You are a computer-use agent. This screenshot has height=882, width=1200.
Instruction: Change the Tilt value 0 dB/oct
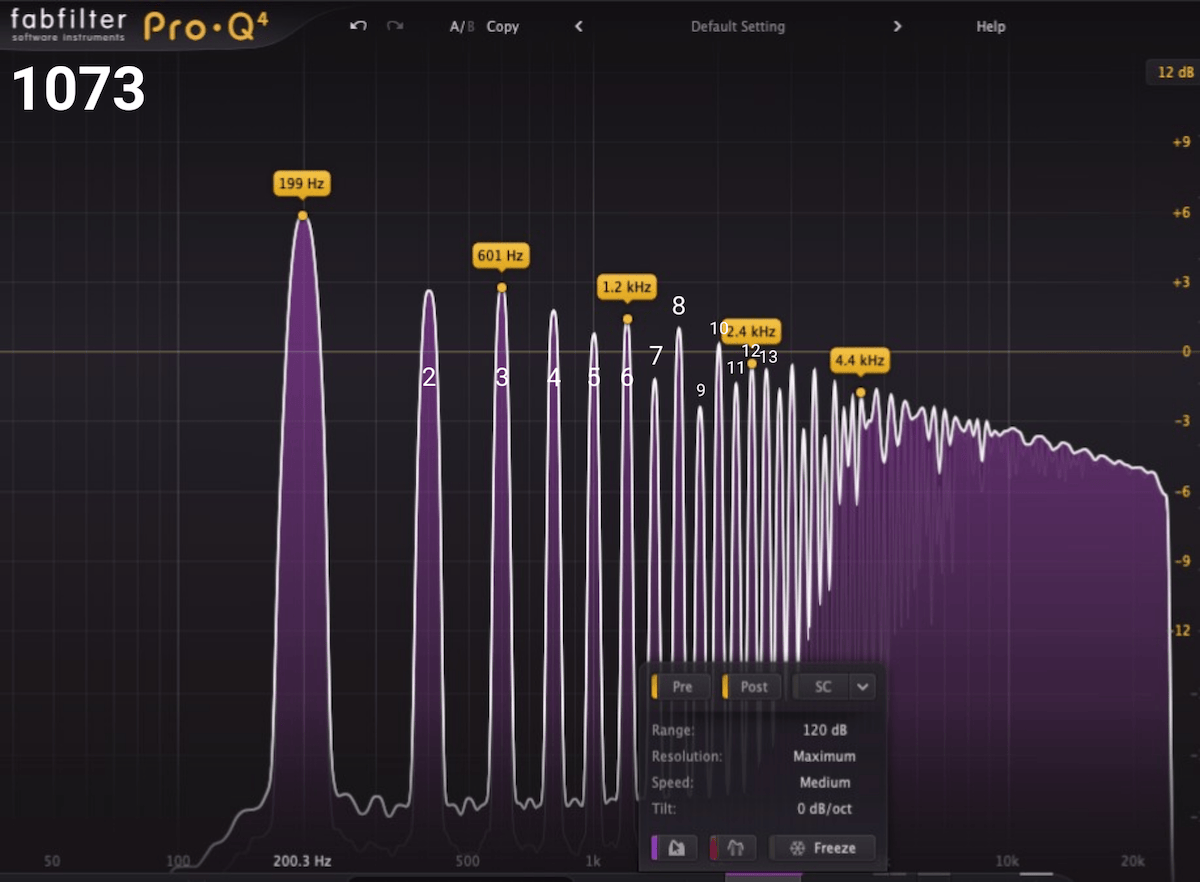[825, 808]
